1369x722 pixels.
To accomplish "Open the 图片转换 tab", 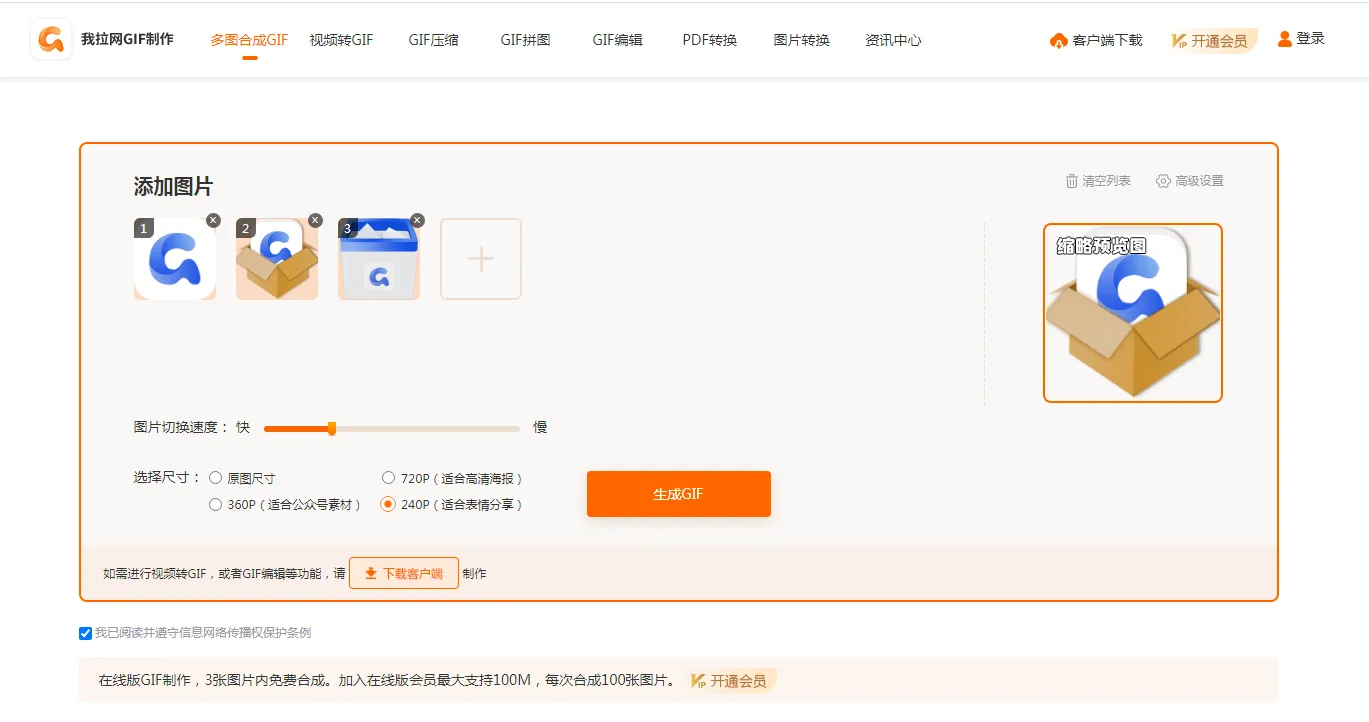I will pyautogui.click(x=802, y=40).
